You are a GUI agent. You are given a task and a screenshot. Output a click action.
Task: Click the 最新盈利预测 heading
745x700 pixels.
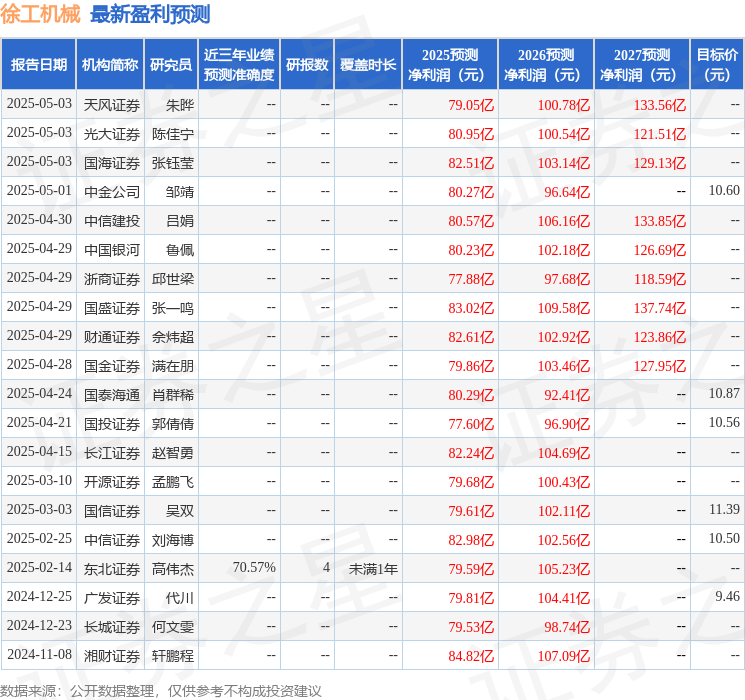click(150, 14)
